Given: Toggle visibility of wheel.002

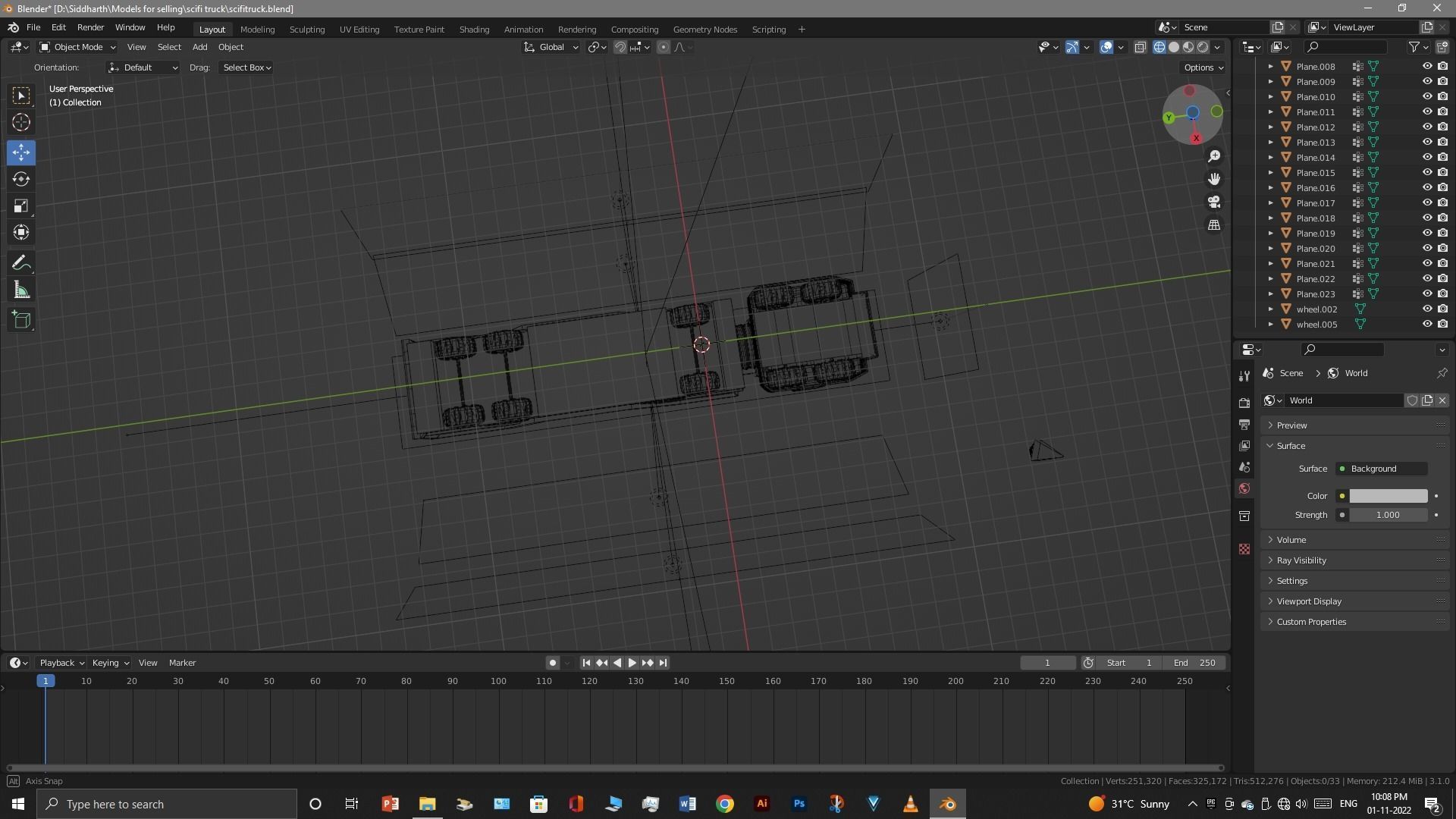Looking at the screenshot, I should pyautogui.click(x=1426, y=309).
